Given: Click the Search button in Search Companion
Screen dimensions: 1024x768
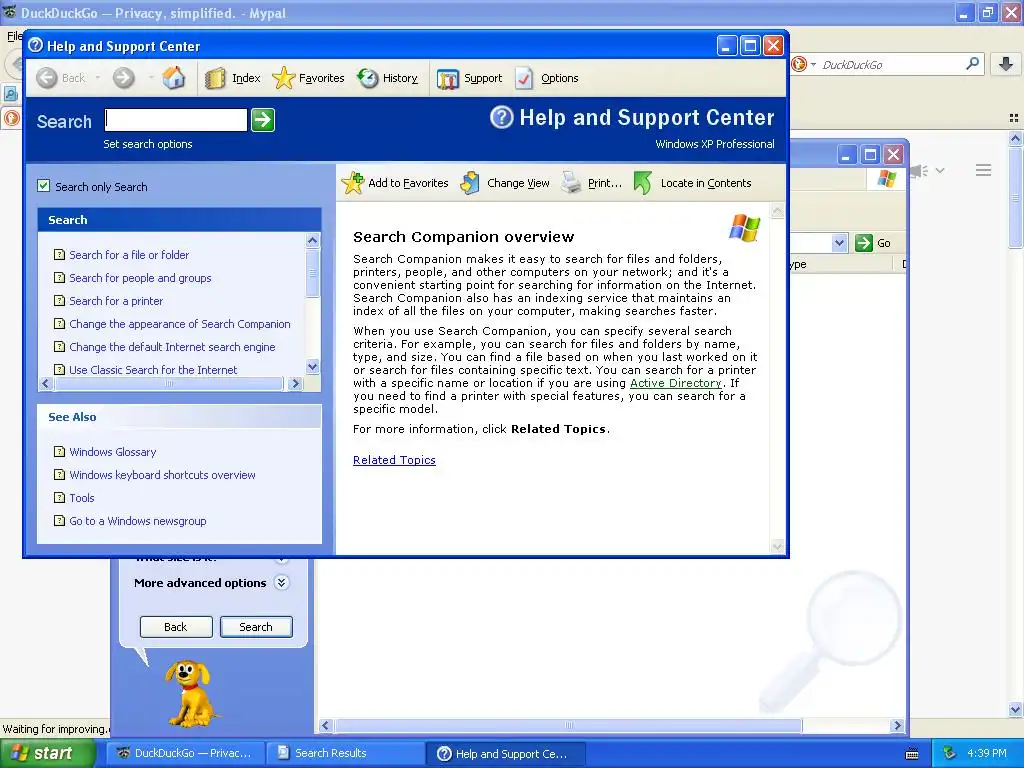Looking at the screenshot, I should 256,627.
